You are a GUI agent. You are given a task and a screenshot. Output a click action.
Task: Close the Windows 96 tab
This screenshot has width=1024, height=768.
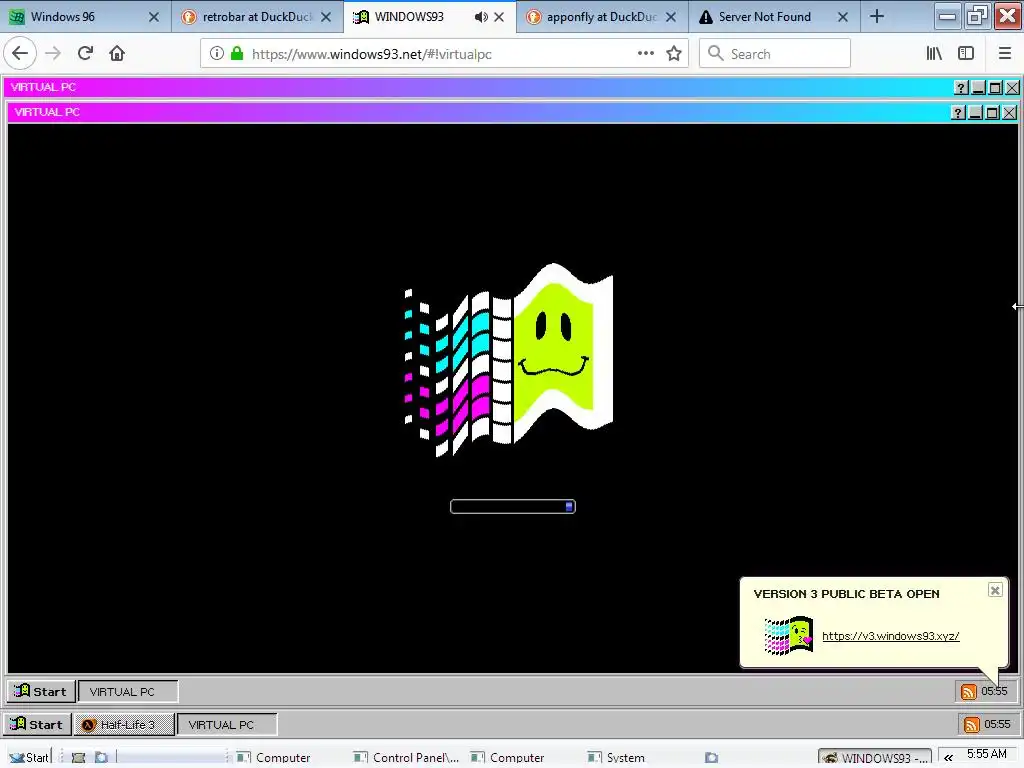coord(154,17)
